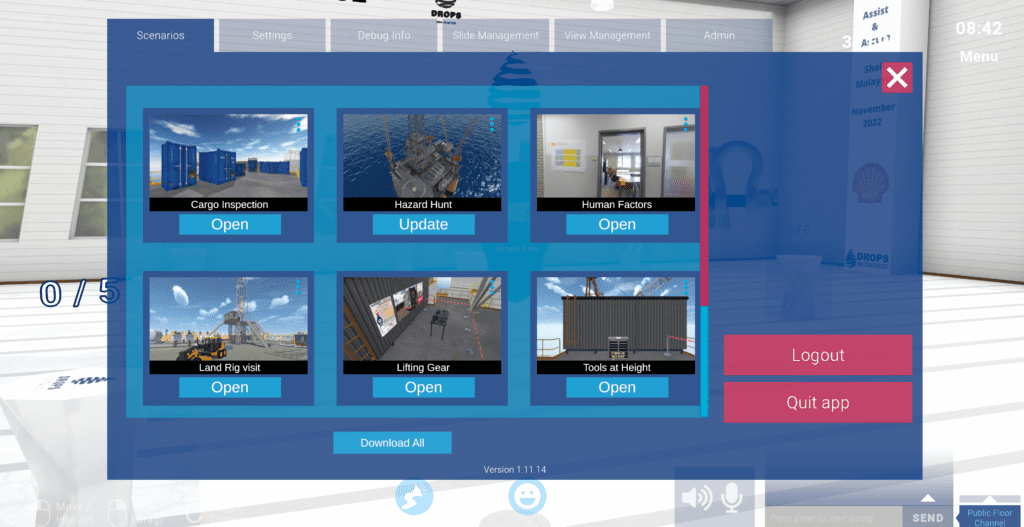
Task: Click the SEND chat button
Action: click(x=928, y=518)
